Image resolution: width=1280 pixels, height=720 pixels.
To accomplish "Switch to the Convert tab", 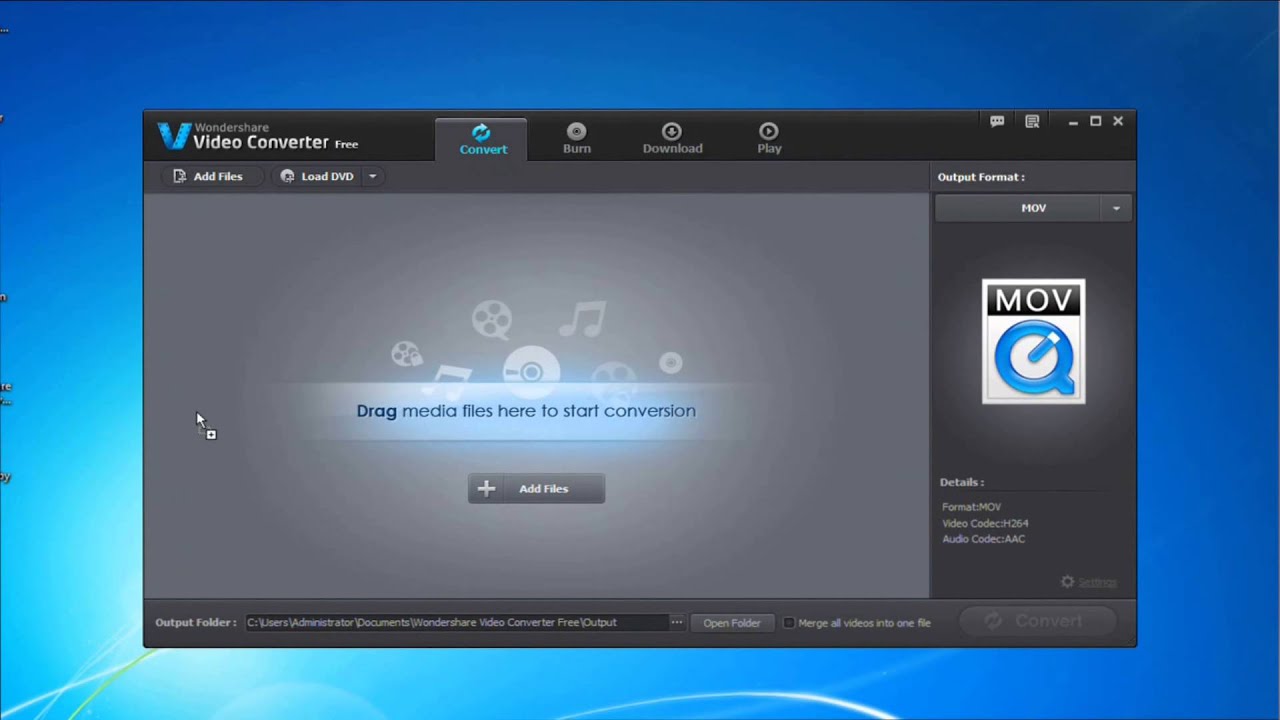I will click(483, 139).
